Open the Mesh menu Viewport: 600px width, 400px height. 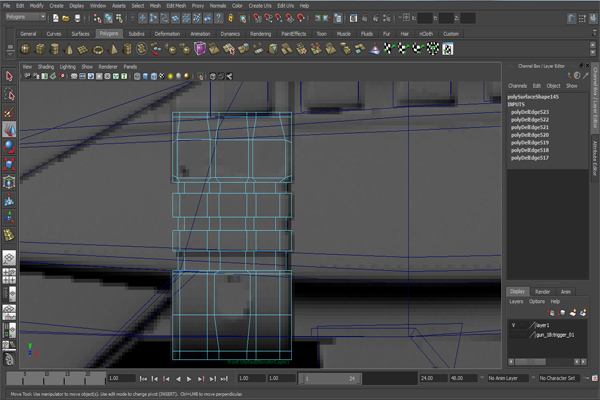click(x=155, y=6)
